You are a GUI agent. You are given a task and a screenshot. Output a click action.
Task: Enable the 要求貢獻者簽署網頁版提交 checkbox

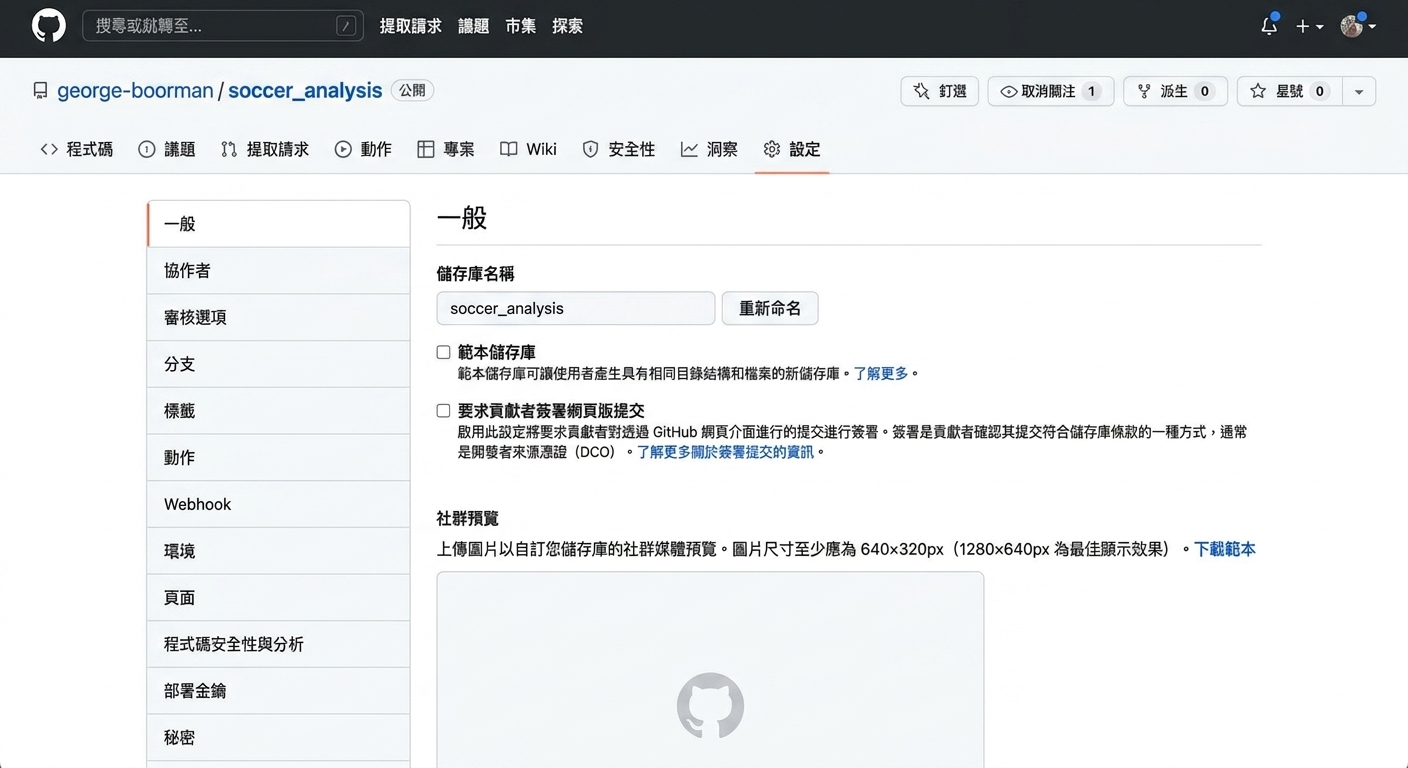[x=443, y=410]
